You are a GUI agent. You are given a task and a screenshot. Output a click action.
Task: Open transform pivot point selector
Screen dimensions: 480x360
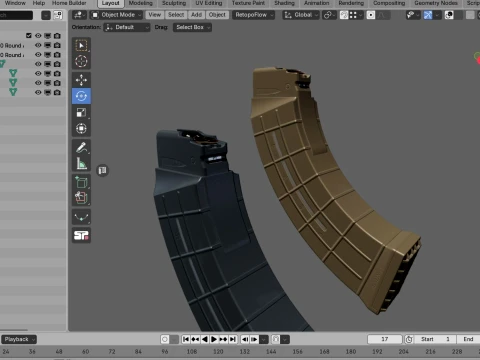pos(329,15)
